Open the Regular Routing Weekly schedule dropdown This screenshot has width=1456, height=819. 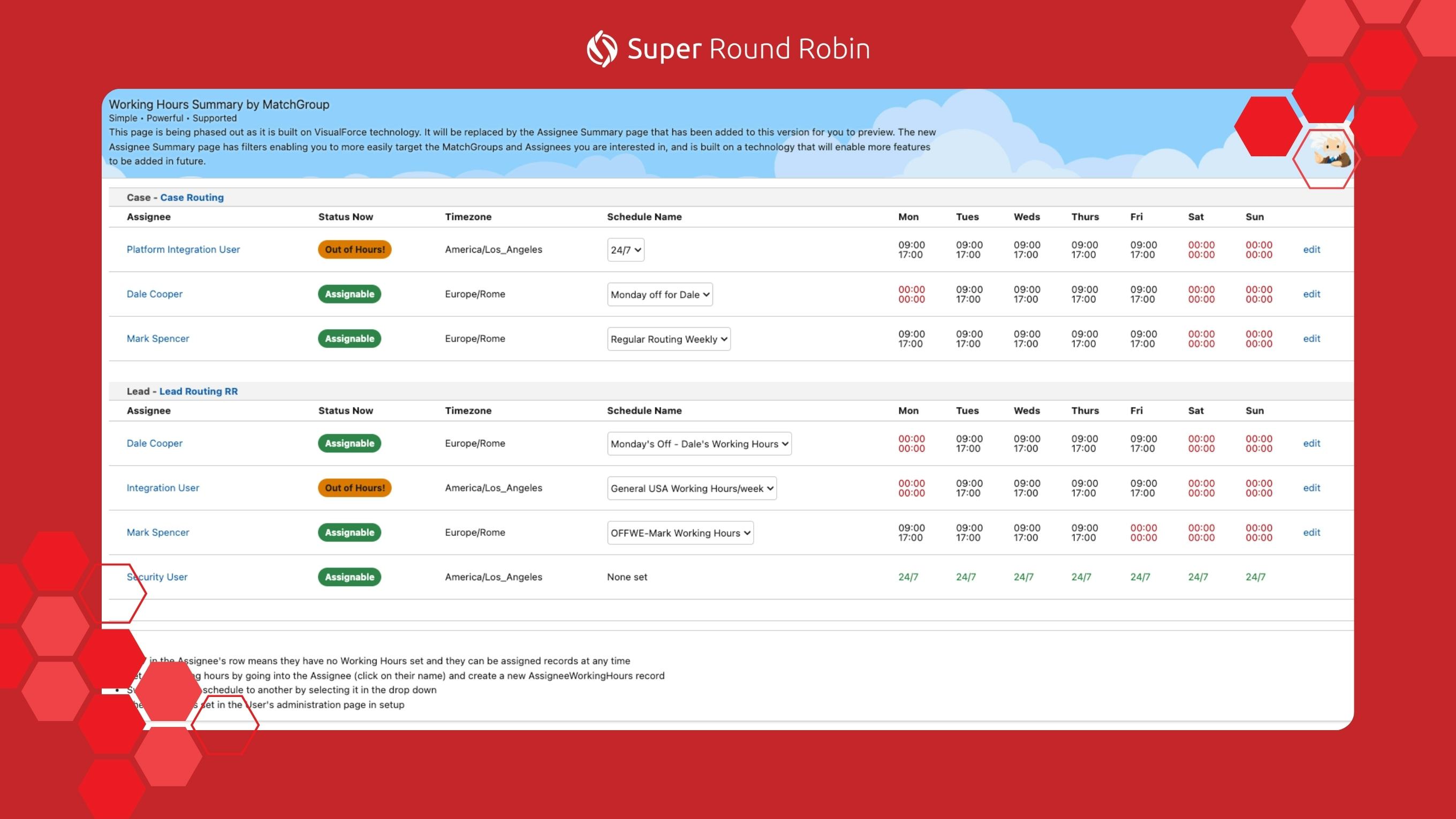point(668,339)
